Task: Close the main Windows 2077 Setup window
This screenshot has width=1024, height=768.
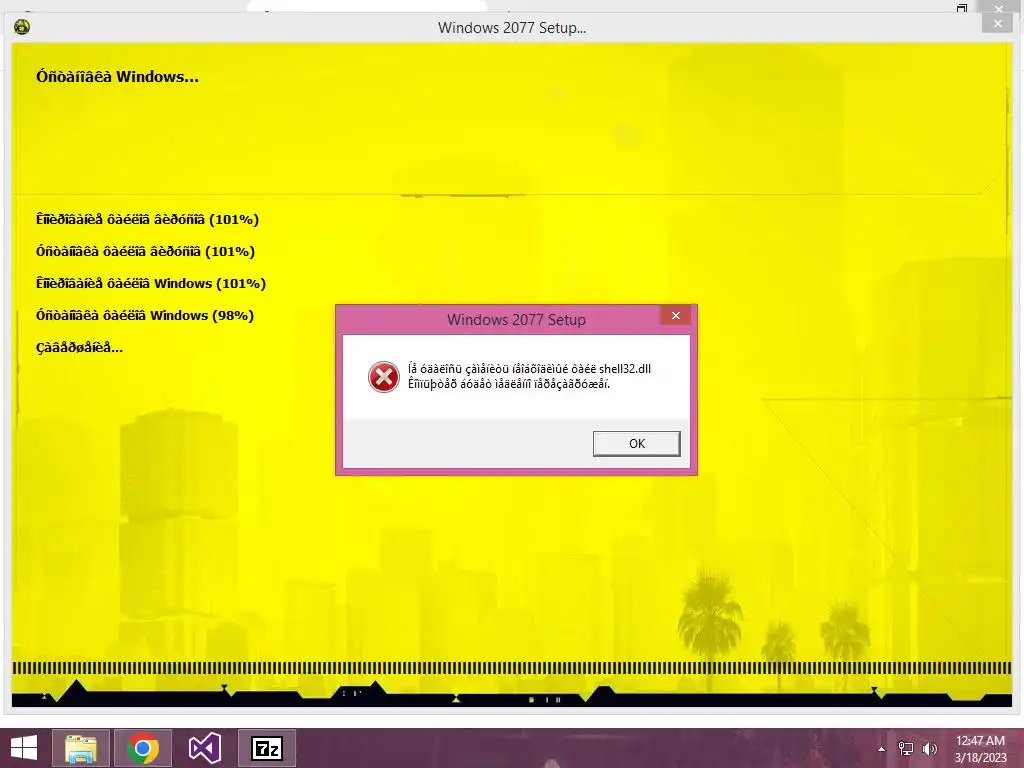Action: [997, 24]
